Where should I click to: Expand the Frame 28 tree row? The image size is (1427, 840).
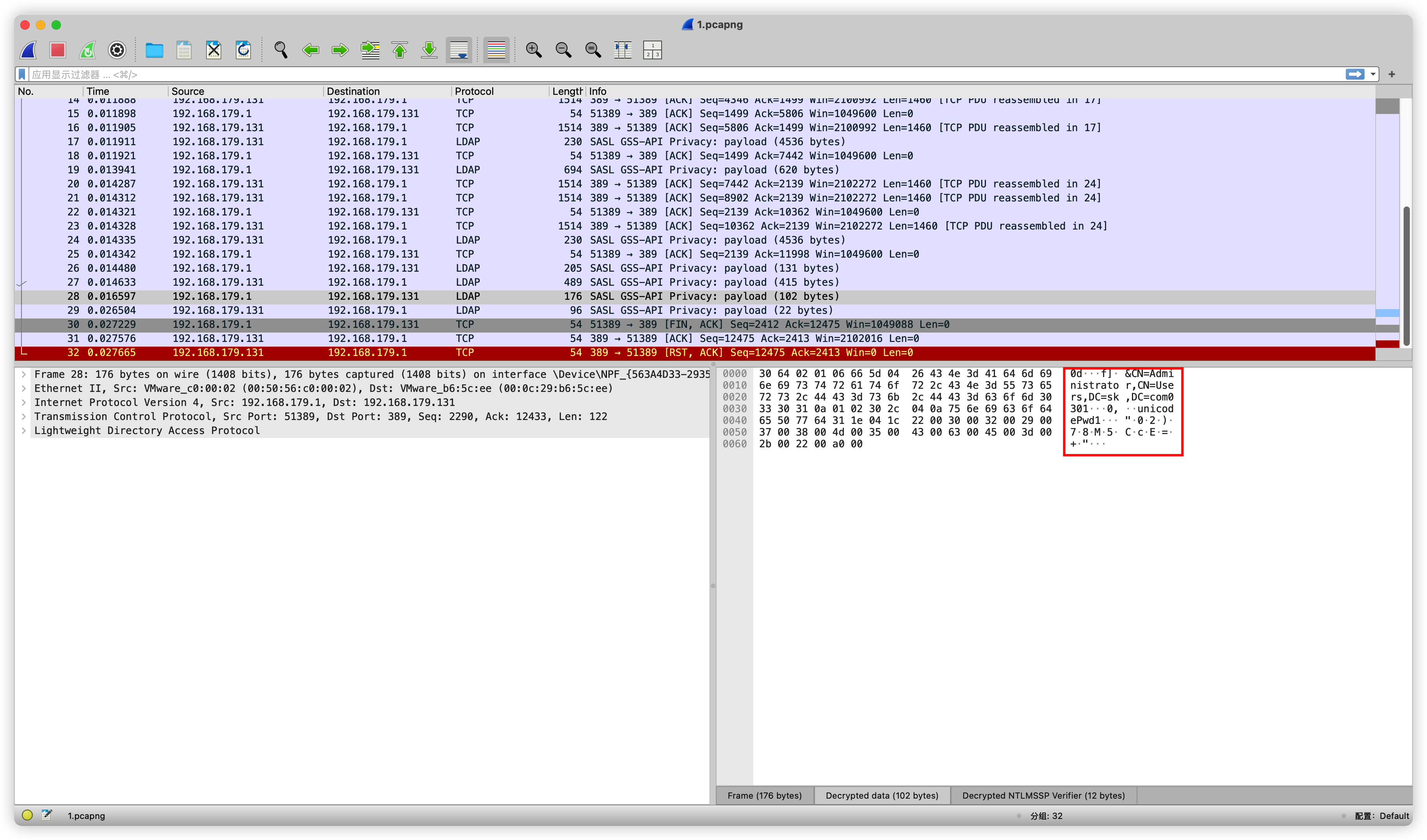24,374
